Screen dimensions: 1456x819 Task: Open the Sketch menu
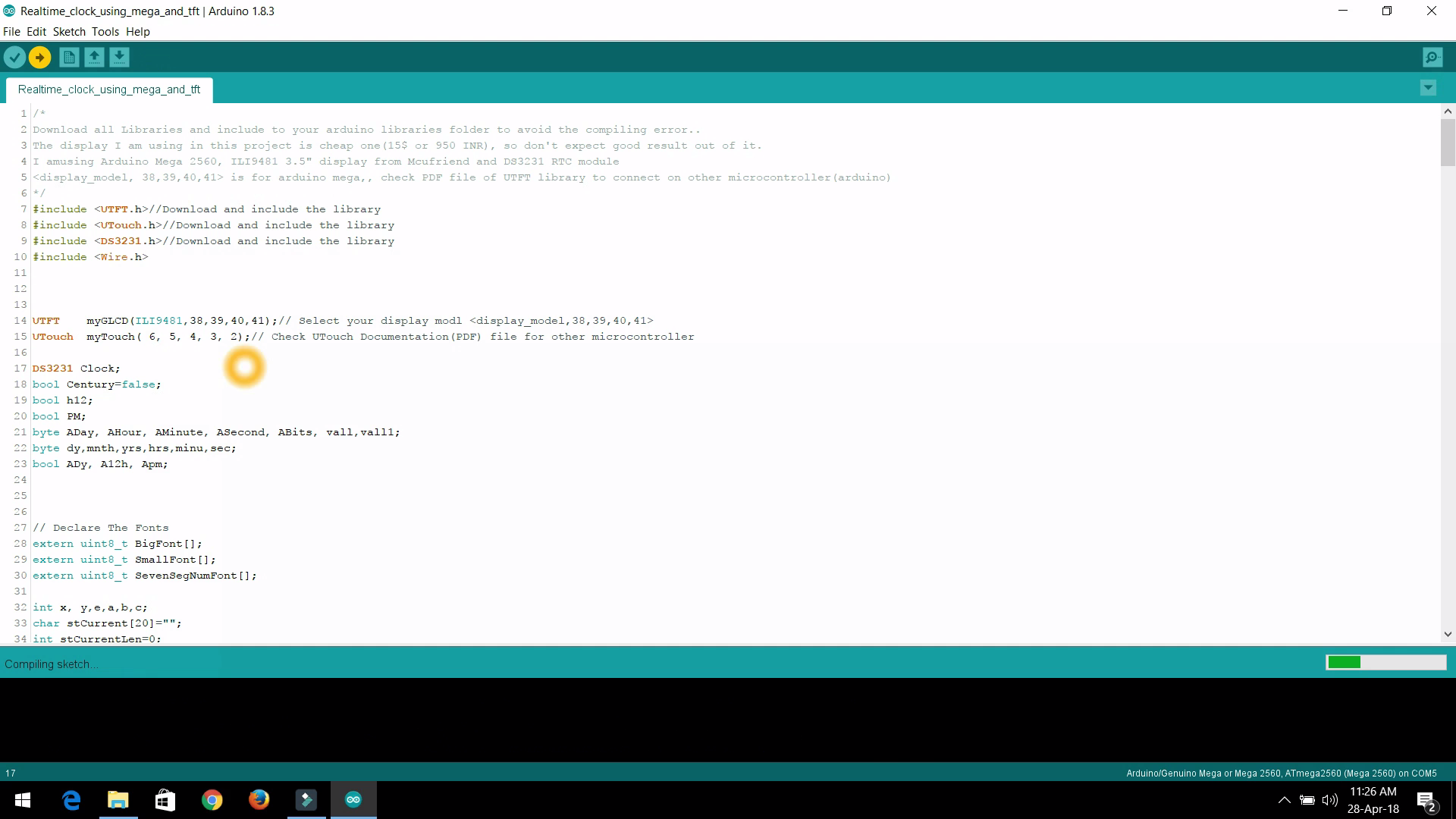pyautogui.click(x=69, y=32)
